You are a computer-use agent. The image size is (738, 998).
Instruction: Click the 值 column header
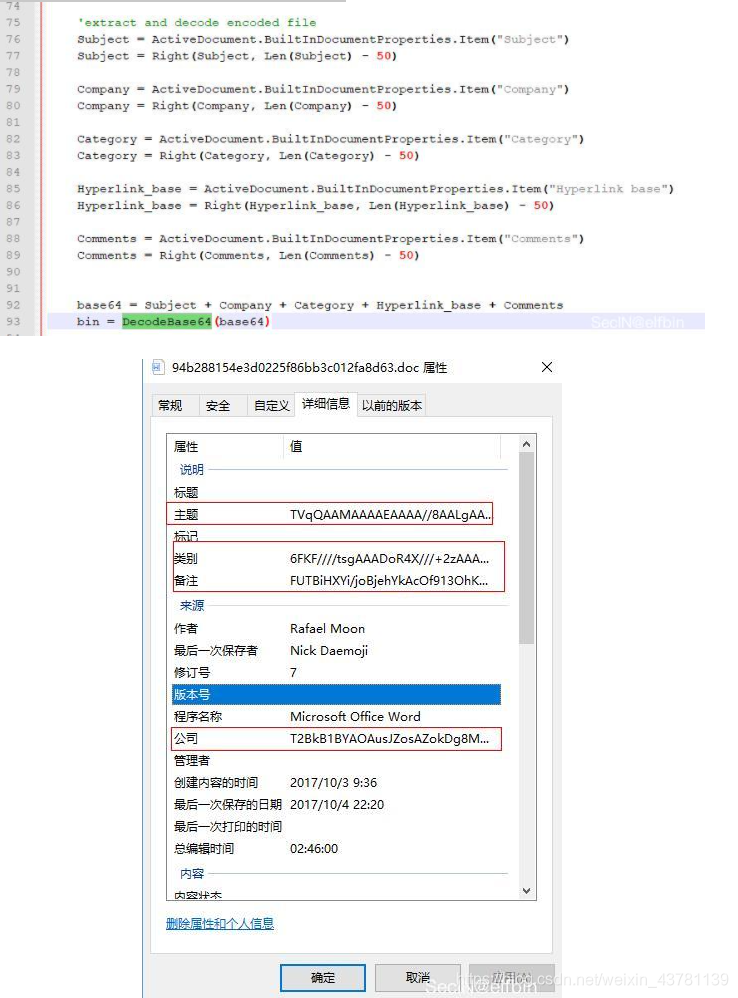[x=392, y=446]
